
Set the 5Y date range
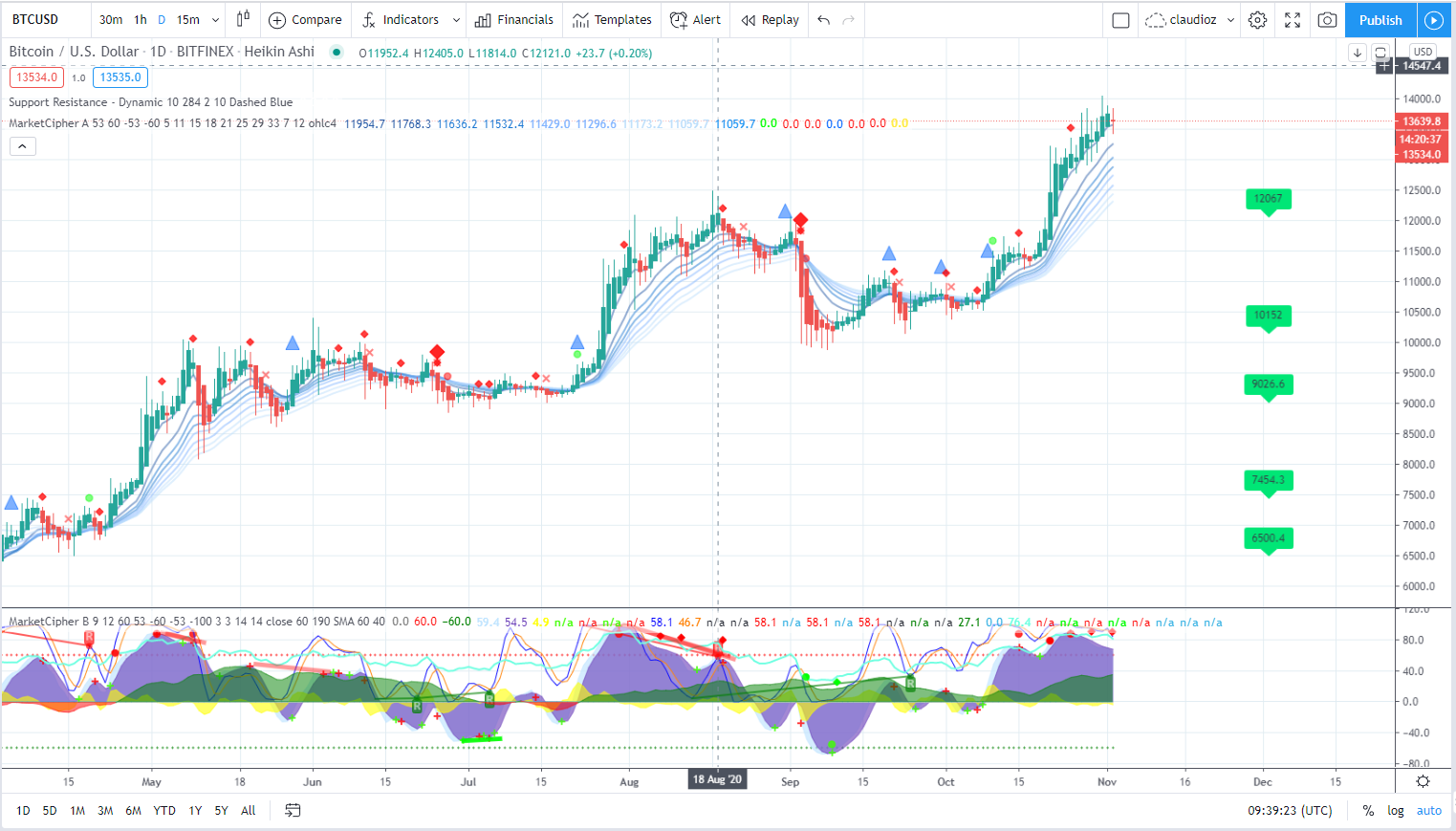click(x=221, y=810)
